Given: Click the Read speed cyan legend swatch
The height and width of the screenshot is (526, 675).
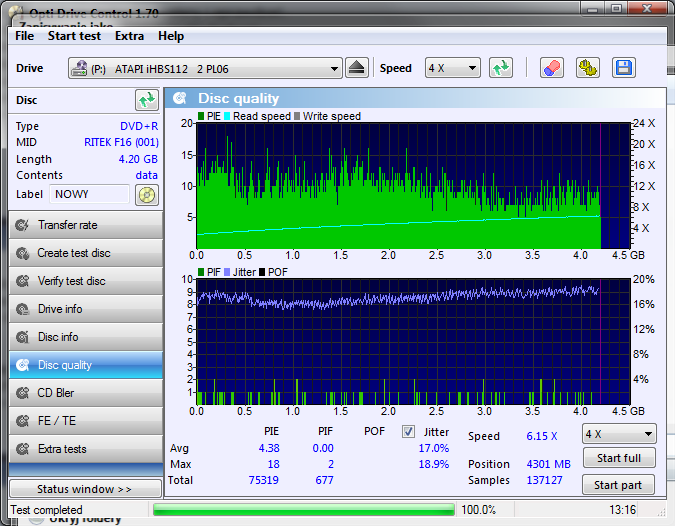Looking at the screenshot, I should click(x=227, y=116).
